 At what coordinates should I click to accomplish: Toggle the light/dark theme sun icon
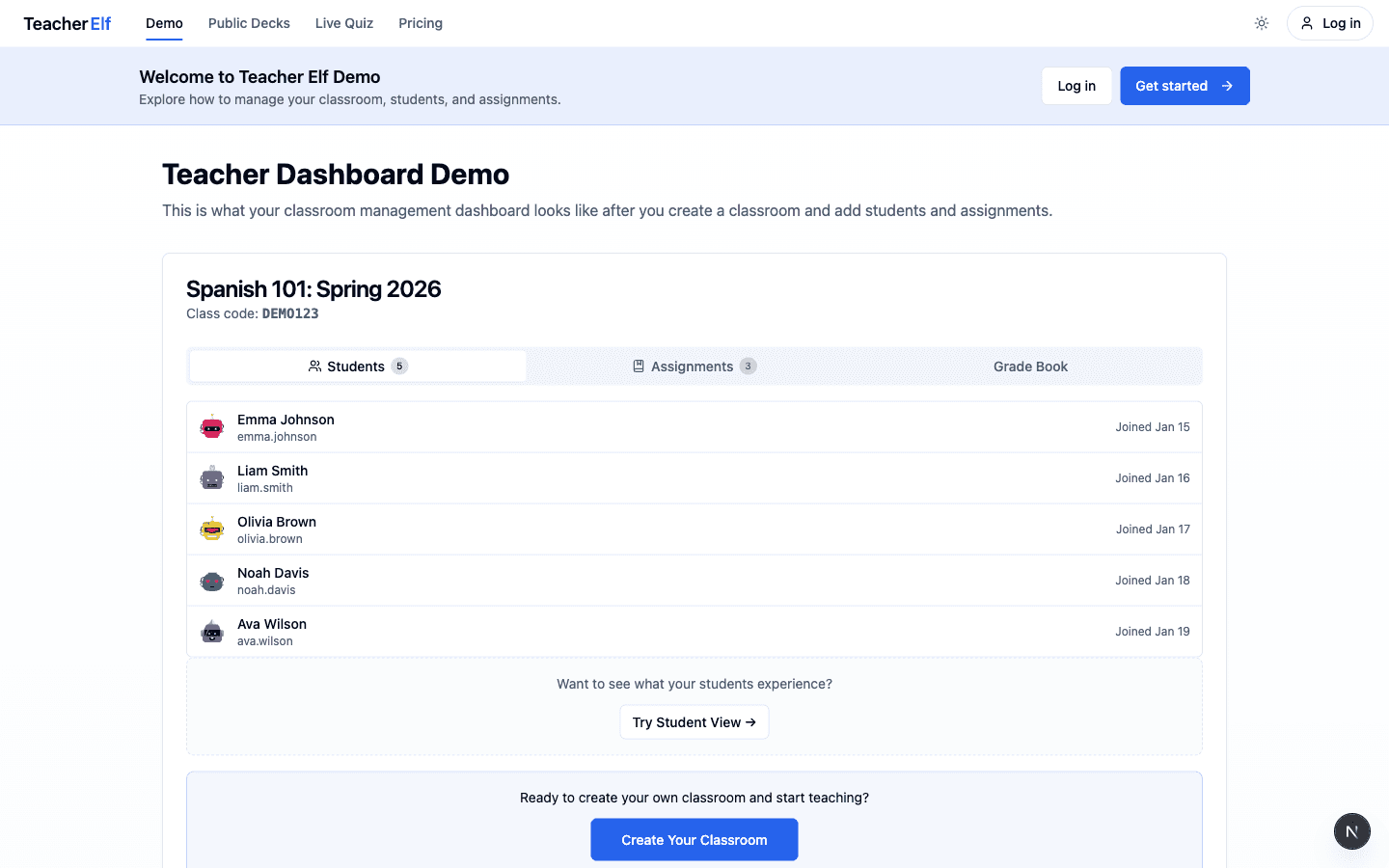pos(1262,23)
